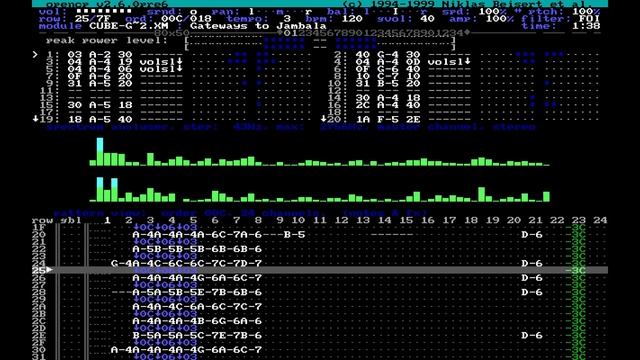Click the down arrow beside channel 19
This screenshot has width=640, height=360.
36,119
